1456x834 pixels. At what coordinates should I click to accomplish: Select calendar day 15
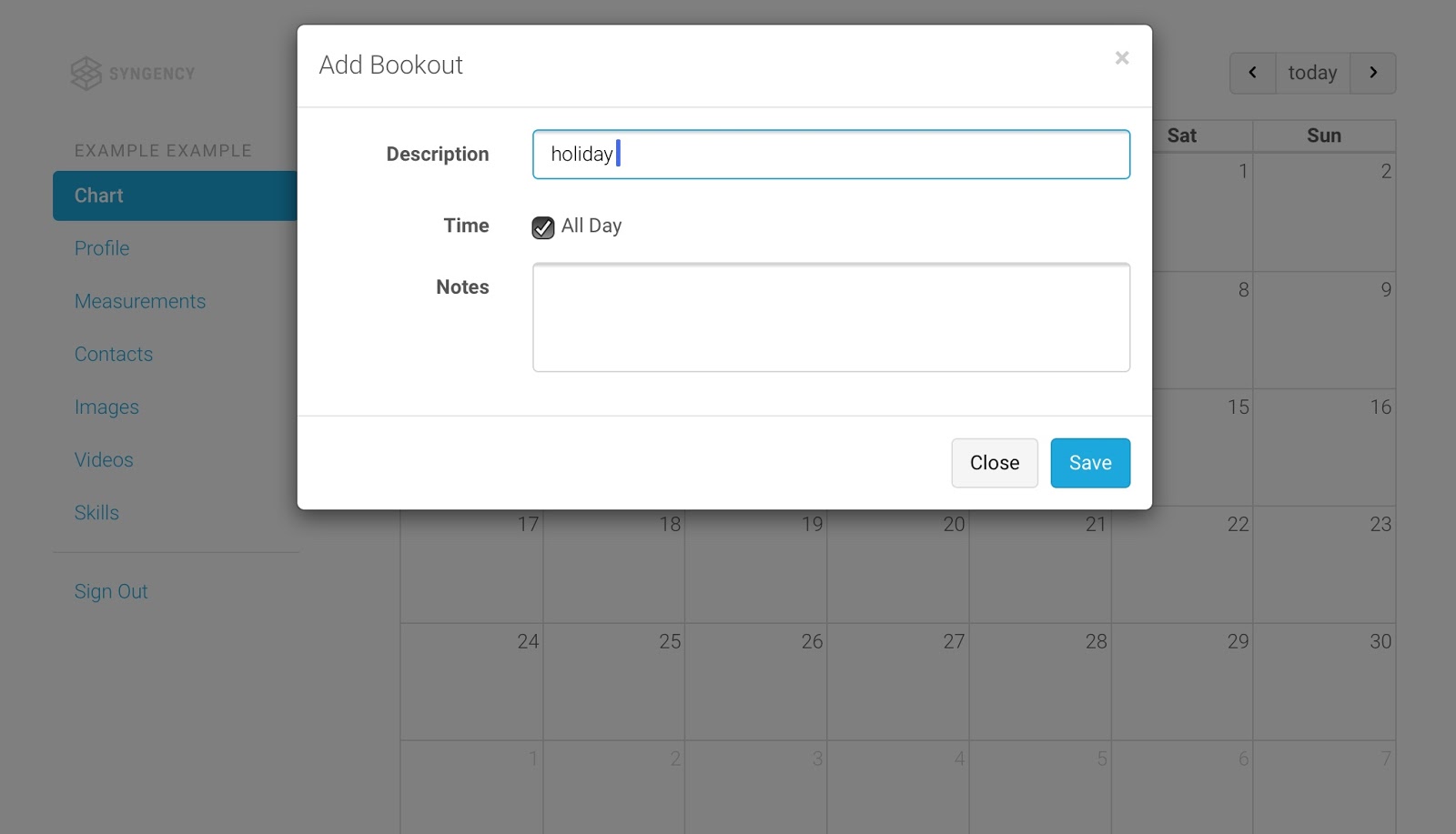click(x=1202, y=447)
